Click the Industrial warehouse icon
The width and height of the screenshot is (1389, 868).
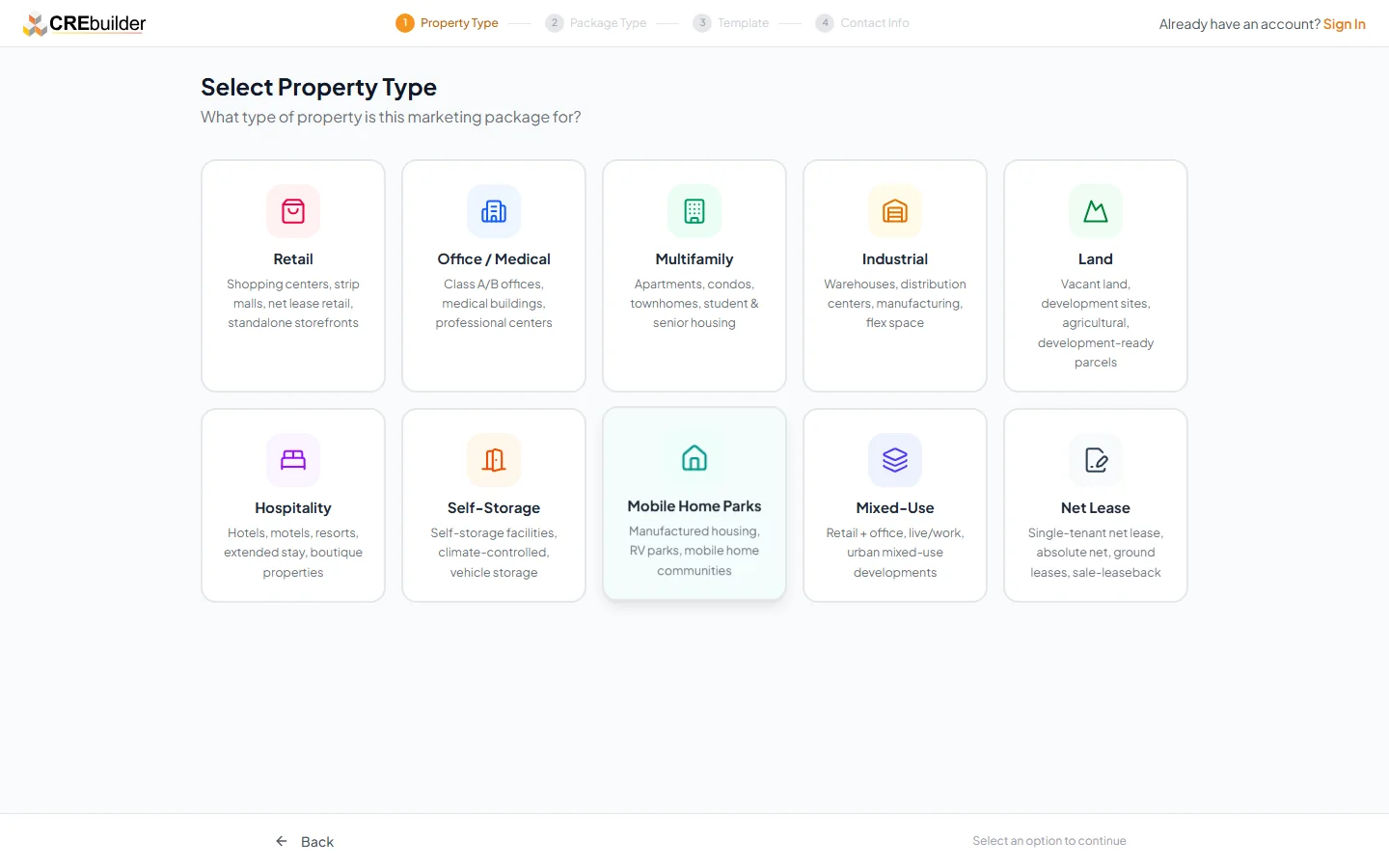(895, 211)
